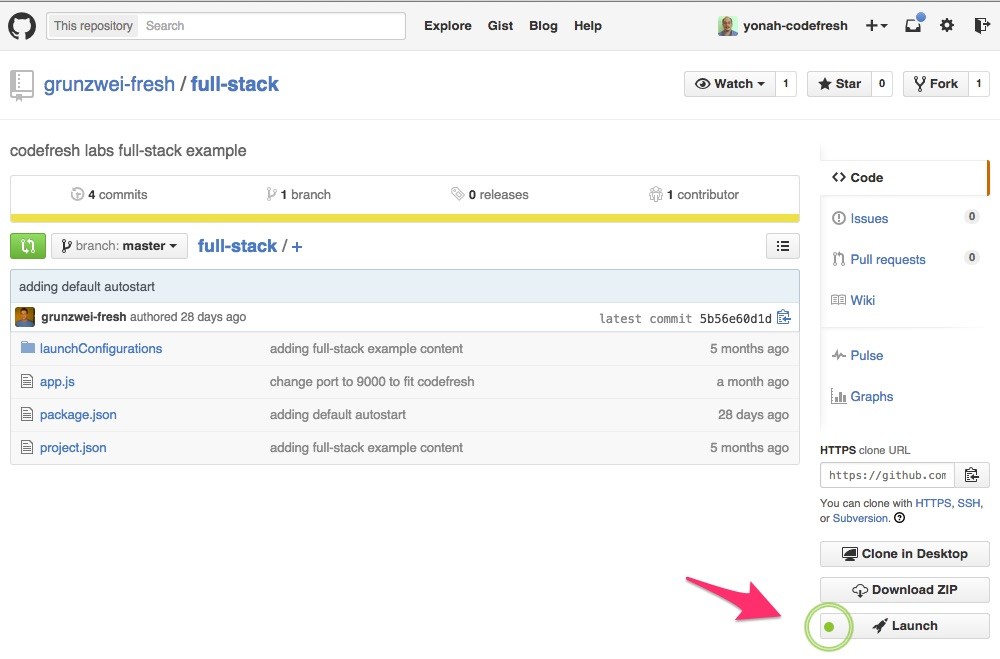Screen dimensions: 1000x659
Task: Click the GitHub Octocat logo
Action: [22, 24]
